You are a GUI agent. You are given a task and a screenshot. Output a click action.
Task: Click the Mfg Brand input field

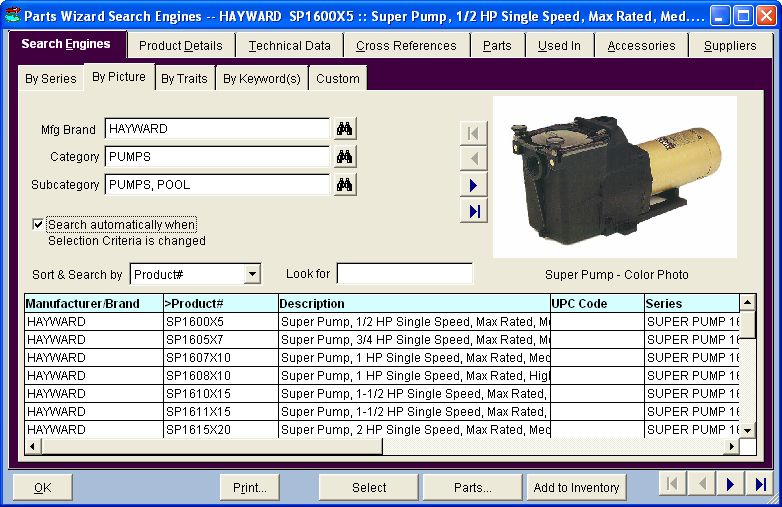(217, 129)
